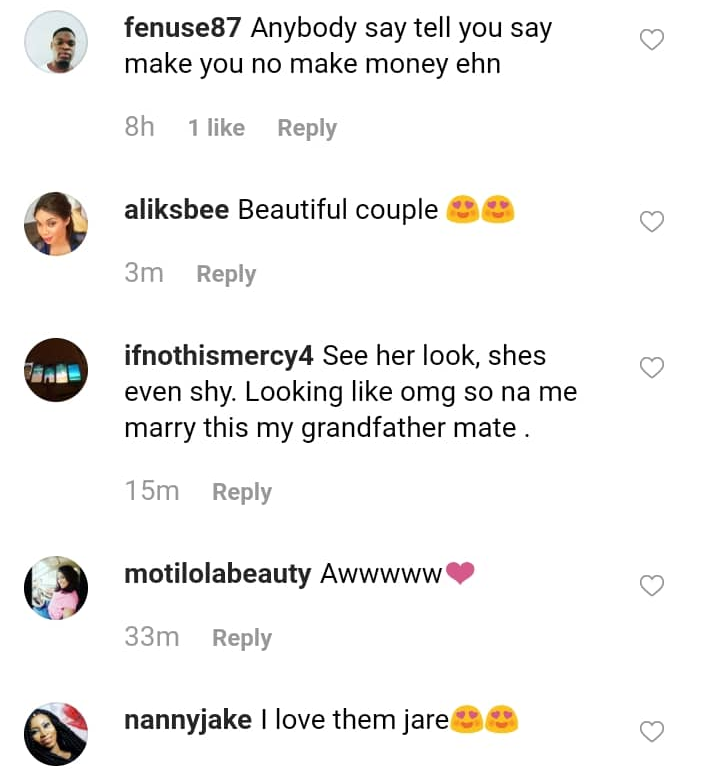Image resolution: width=711 pixels, height=769 pixels.
Task: Tap the heart beside aliksbee's comment
Action: pyautogui.click(x=651, y=221)
